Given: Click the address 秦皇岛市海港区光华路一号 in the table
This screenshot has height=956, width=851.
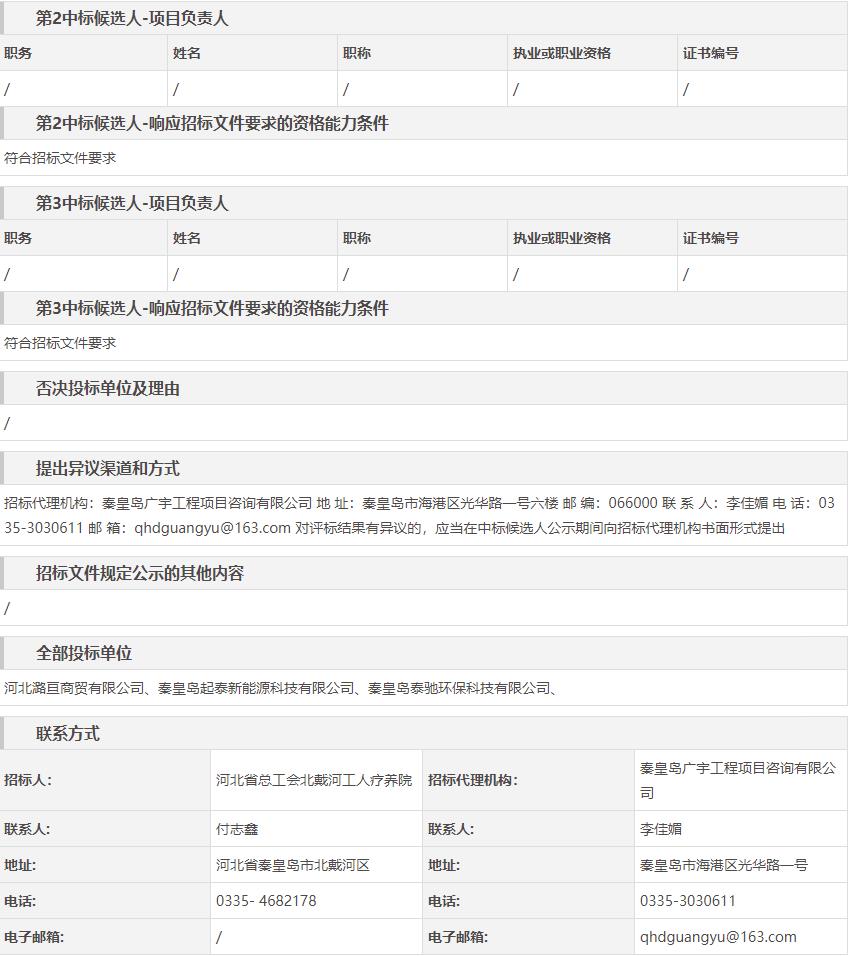Looking at the screenshot, I should pos(724,865).
